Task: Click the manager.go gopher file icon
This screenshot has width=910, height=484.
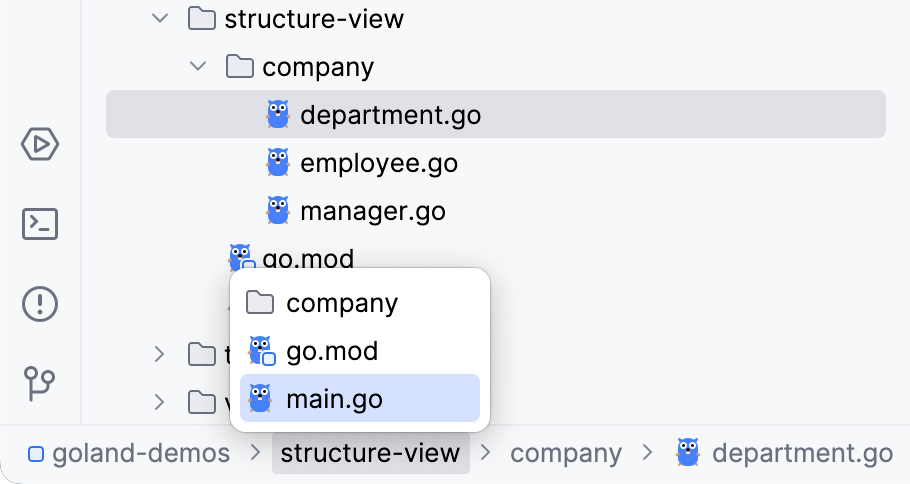Action: click(x=278, y=211)
